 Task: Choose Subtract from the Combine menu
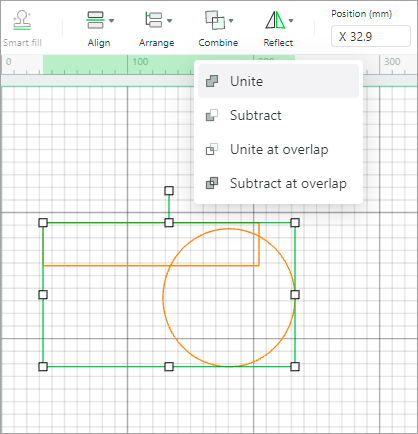(x=278, y=115)
